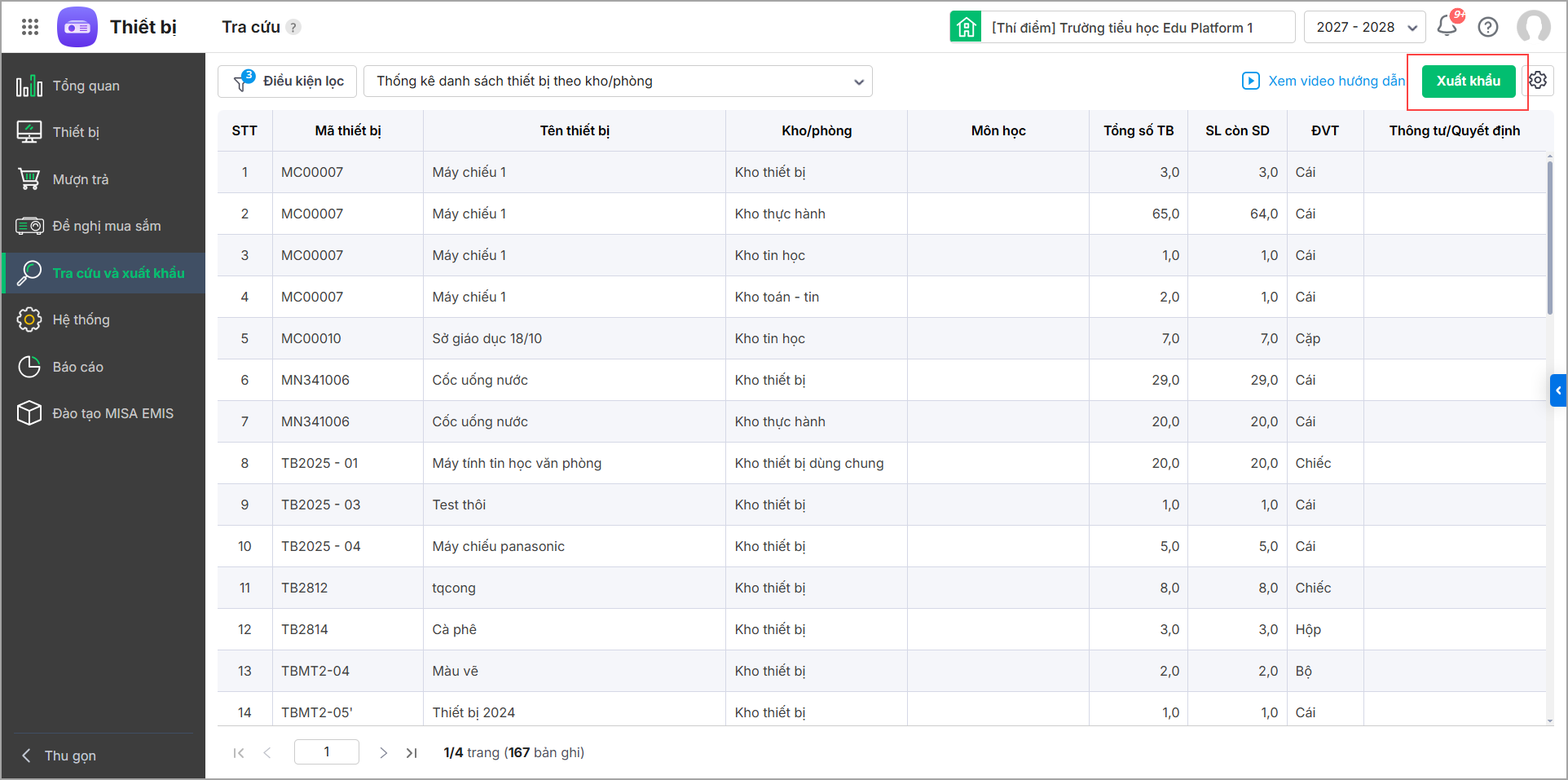
Task: Go to Báo cáo in sidebar
Action: click(77, 367)
